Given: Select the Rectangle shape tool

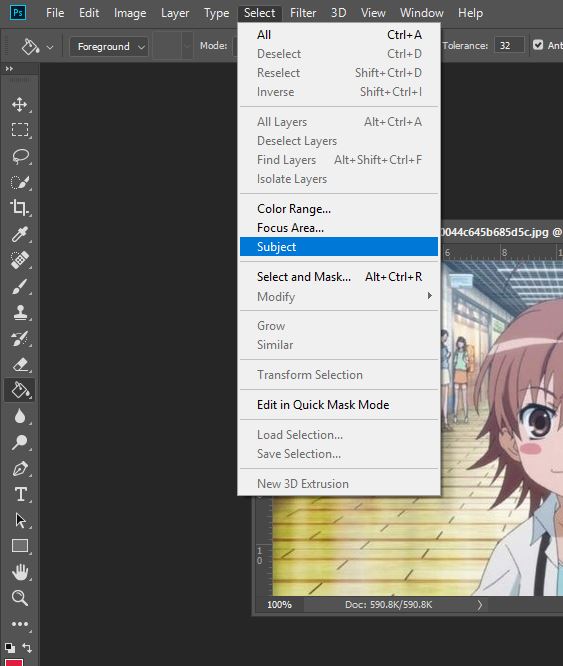Looking at the screenshot, I should (20, 546).
